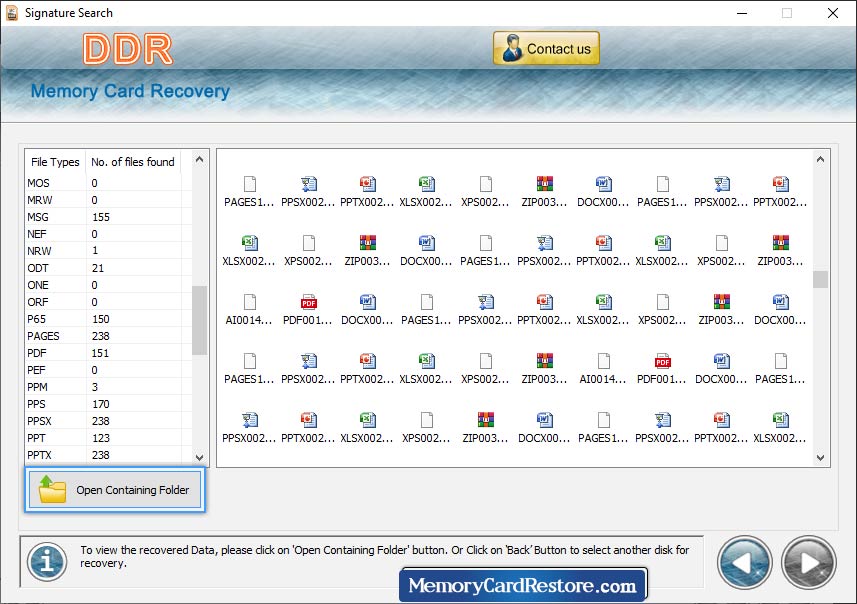The height and width of the screenshot is (604, 857).
Task: Click the Back circular arrow button
Action: (744, 562)
